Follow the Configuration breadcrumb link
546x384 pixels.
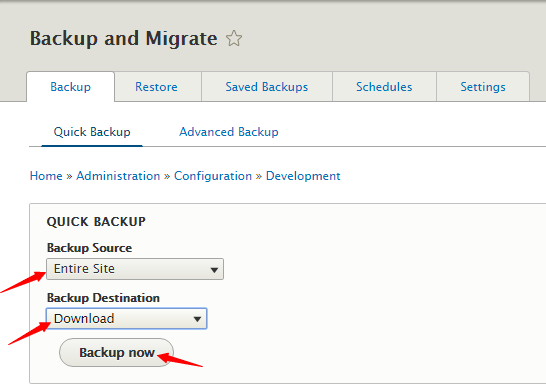click(213, 176)
